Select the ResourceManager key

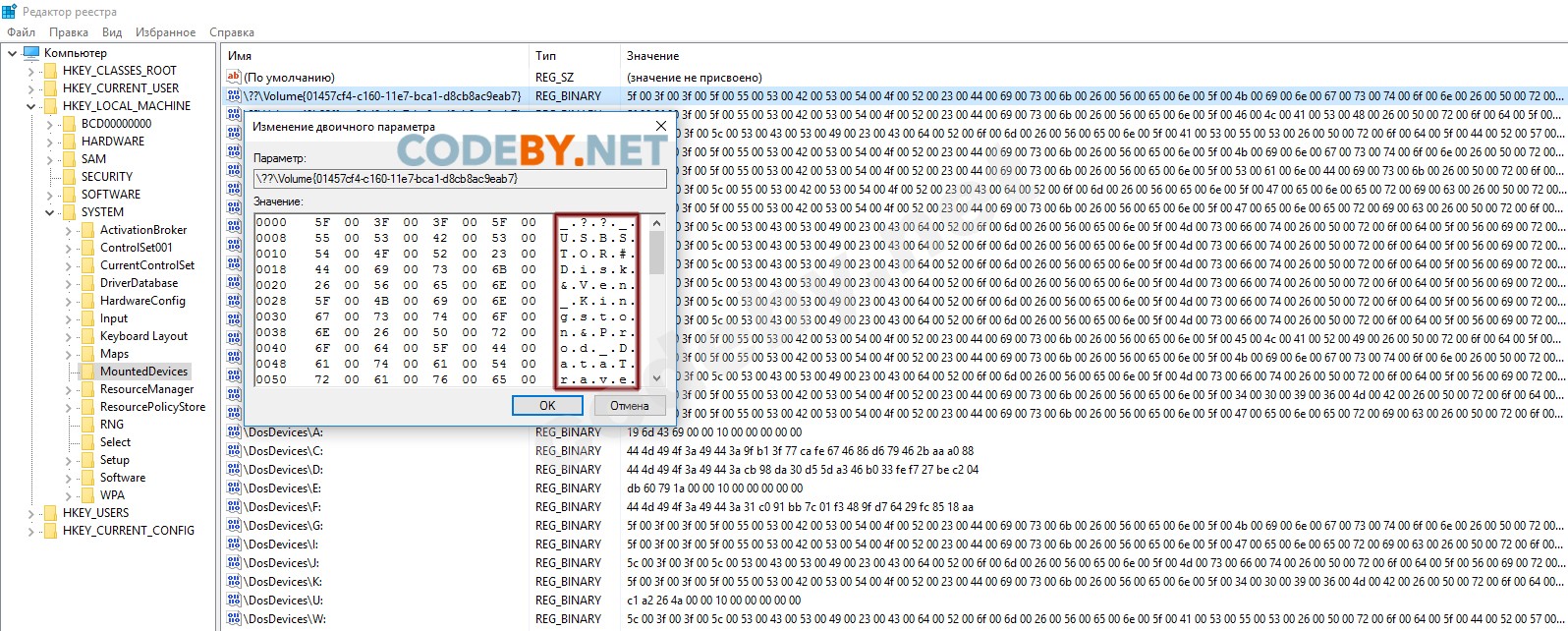point(147,389)
